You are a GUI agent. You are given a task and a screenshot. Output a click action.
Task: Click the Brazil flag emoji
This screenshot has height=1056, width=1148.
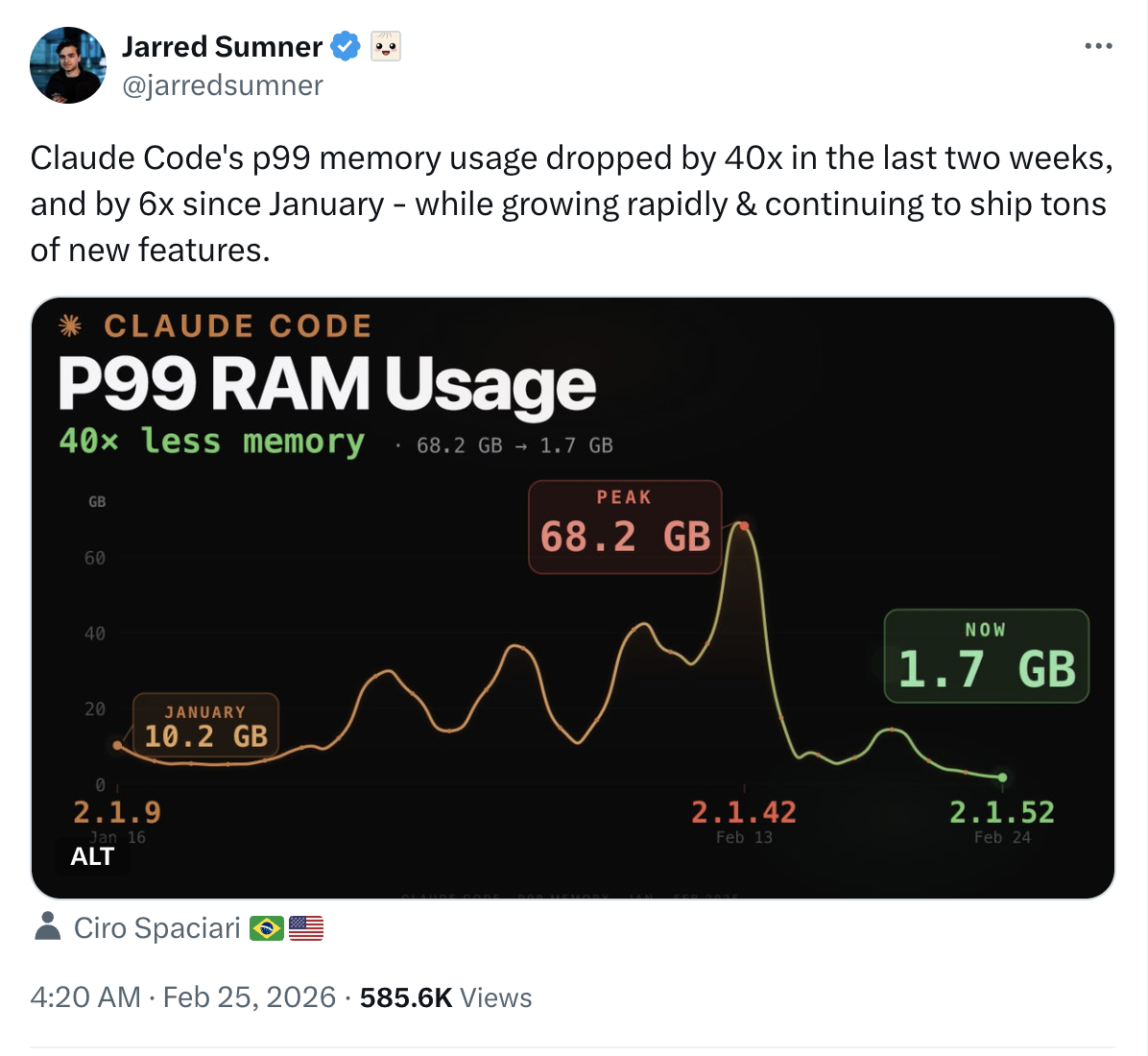(267, 928)
